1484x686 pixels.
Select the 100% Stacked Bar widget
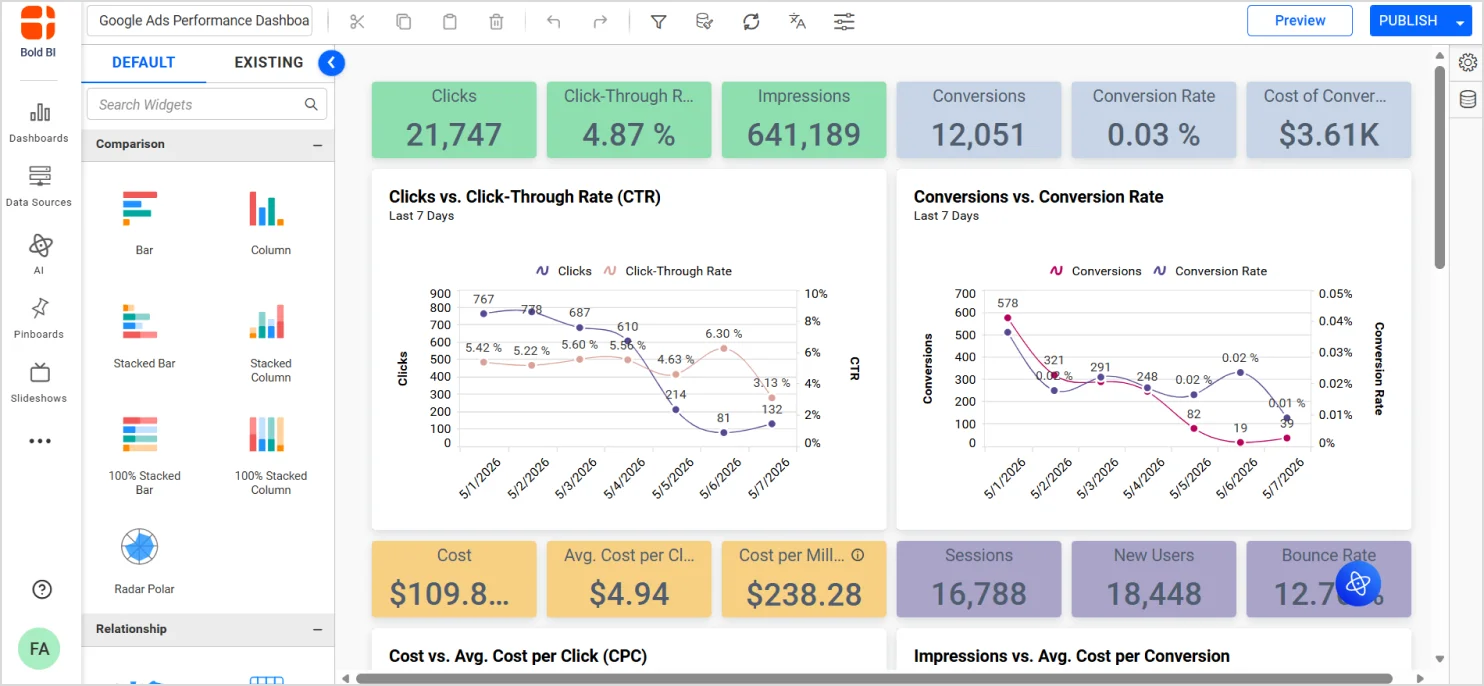(144, 455)
